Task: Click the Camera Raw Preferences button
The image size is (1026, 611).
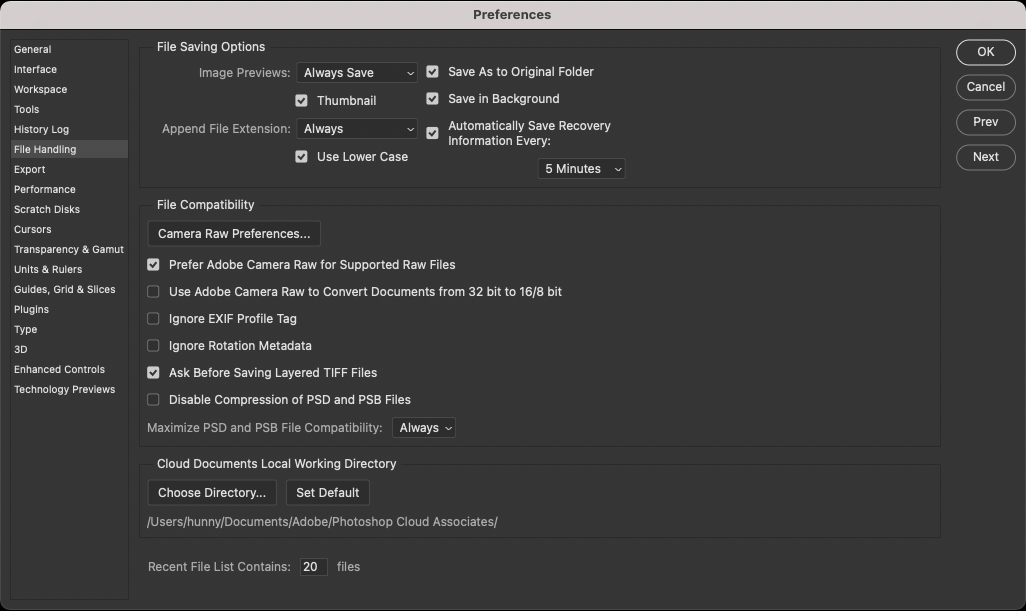Action: point(234,234)
